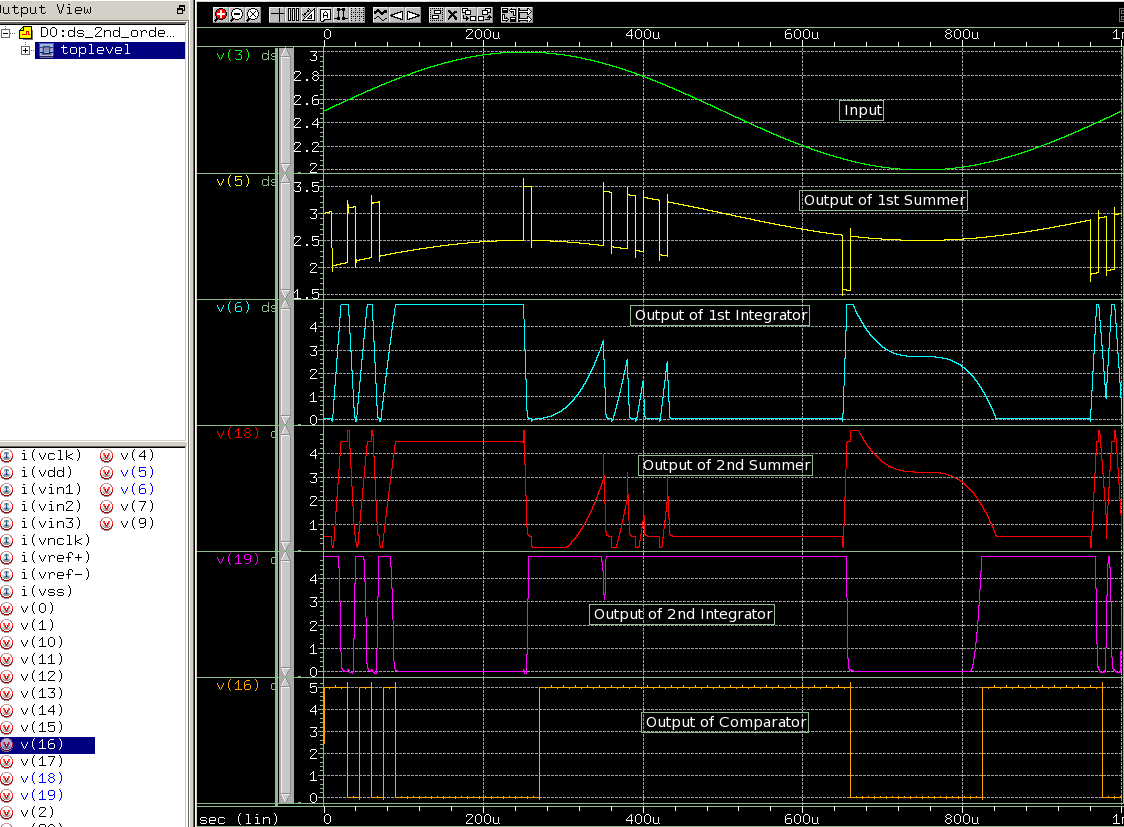The height and width of the screenshot is (827, 1124).
Task: Click the right arrow next icon
Action: 413,15
